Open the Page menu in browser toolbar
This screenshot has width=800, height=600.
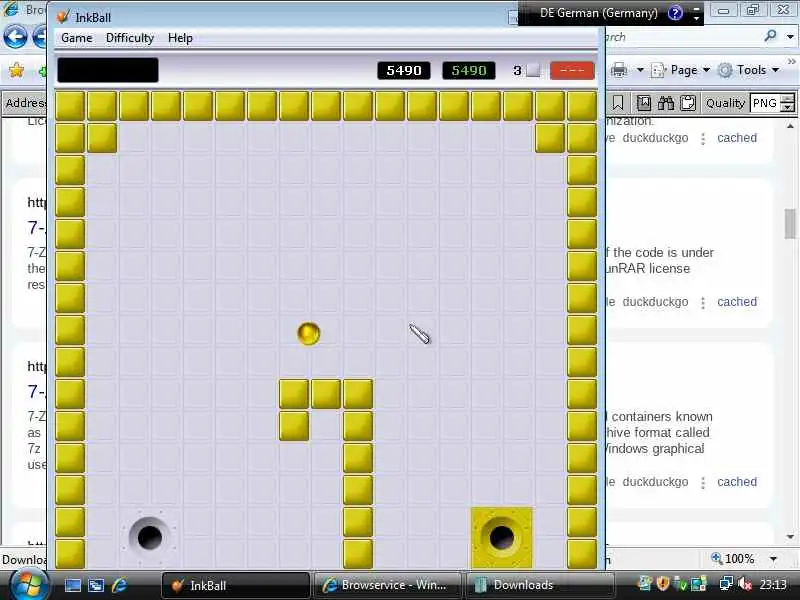pyautogui.click(x=681, y=70)
